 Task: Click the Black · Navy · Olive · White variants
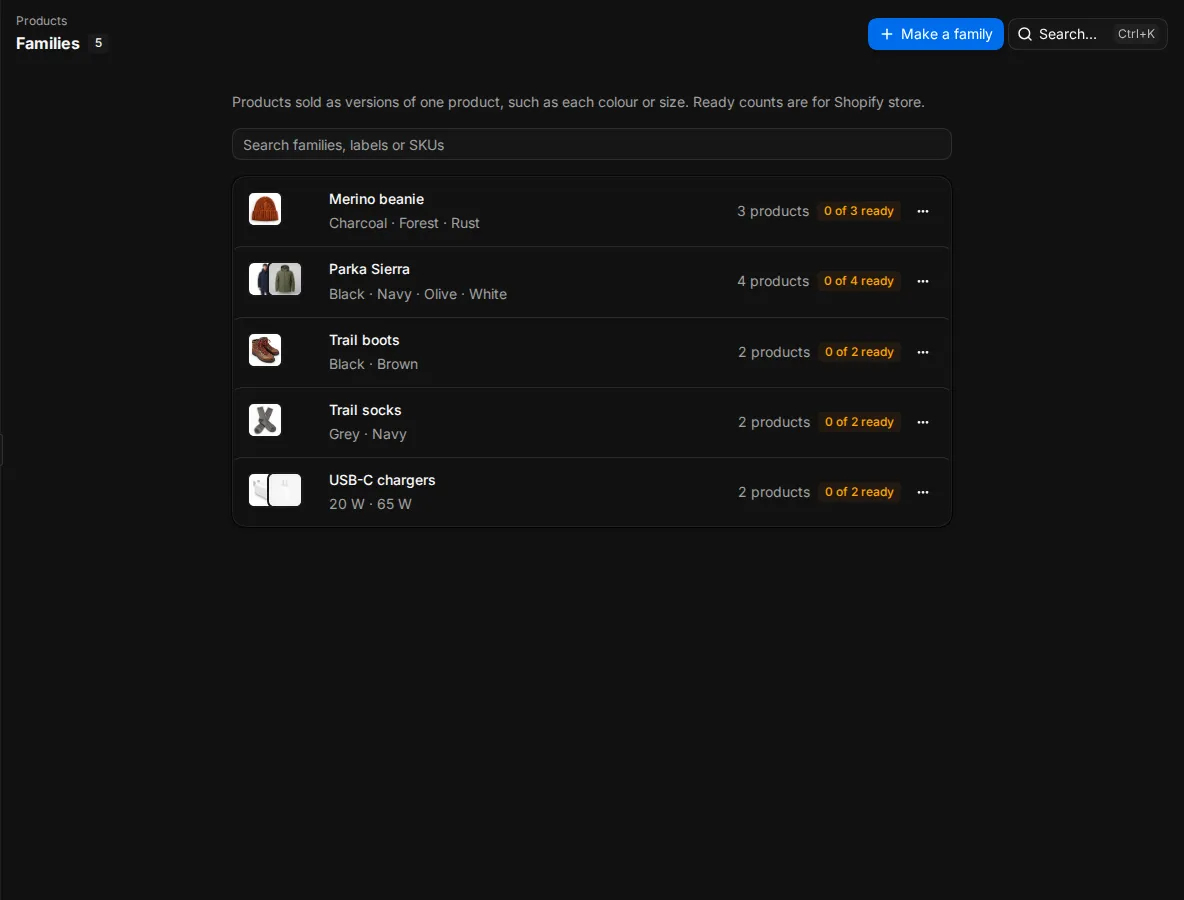point(418,294)
